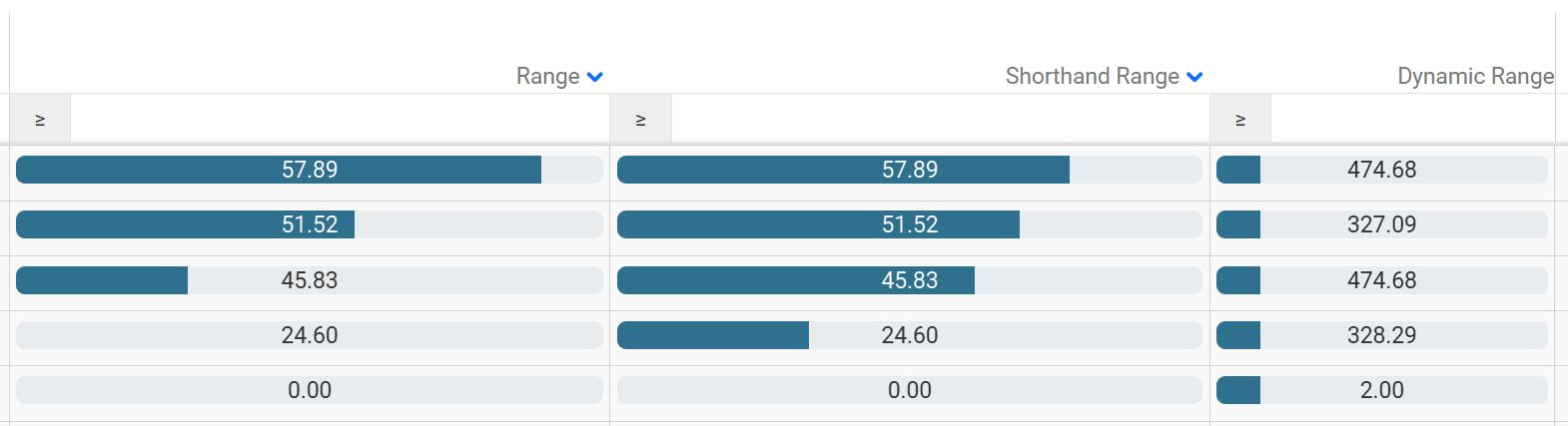Click the Dynamic Range cell with 327.09

click(x=1381, y=224)
